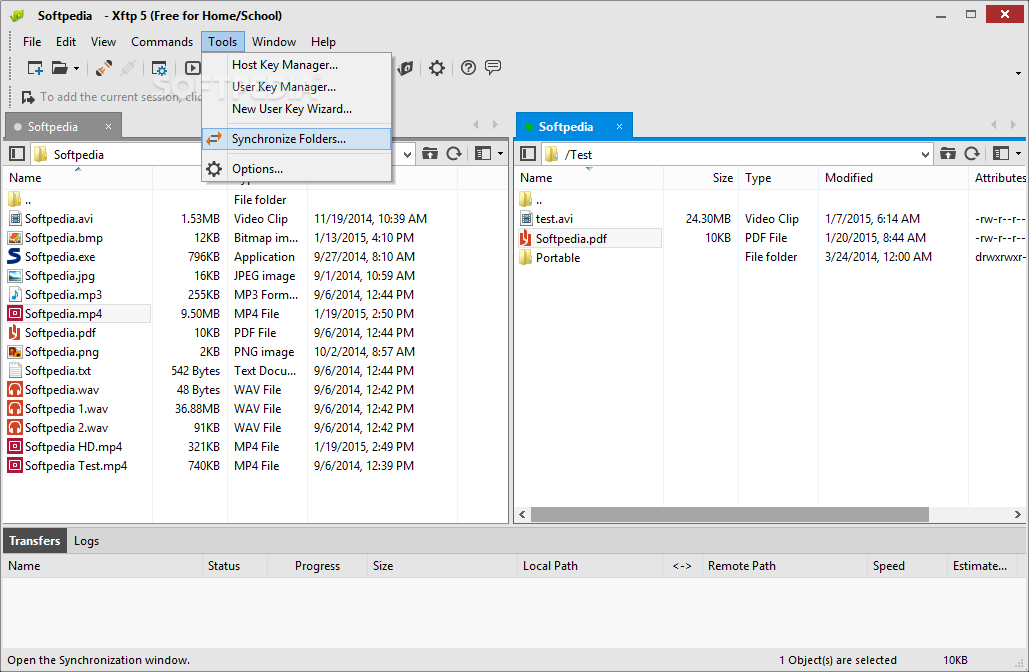Click the speech bubble feedback icon
The width and height of the screenshot is (1029, 672).
tap(493, 67)
